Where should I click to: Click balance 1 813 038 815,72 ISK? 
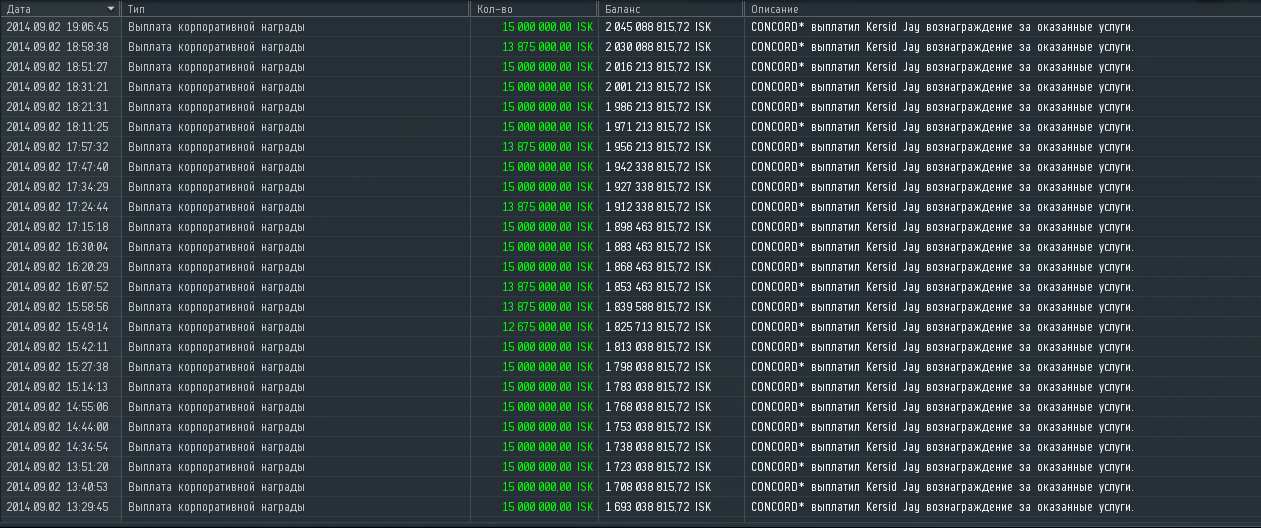pyautogui.click(x=658, y=347)
